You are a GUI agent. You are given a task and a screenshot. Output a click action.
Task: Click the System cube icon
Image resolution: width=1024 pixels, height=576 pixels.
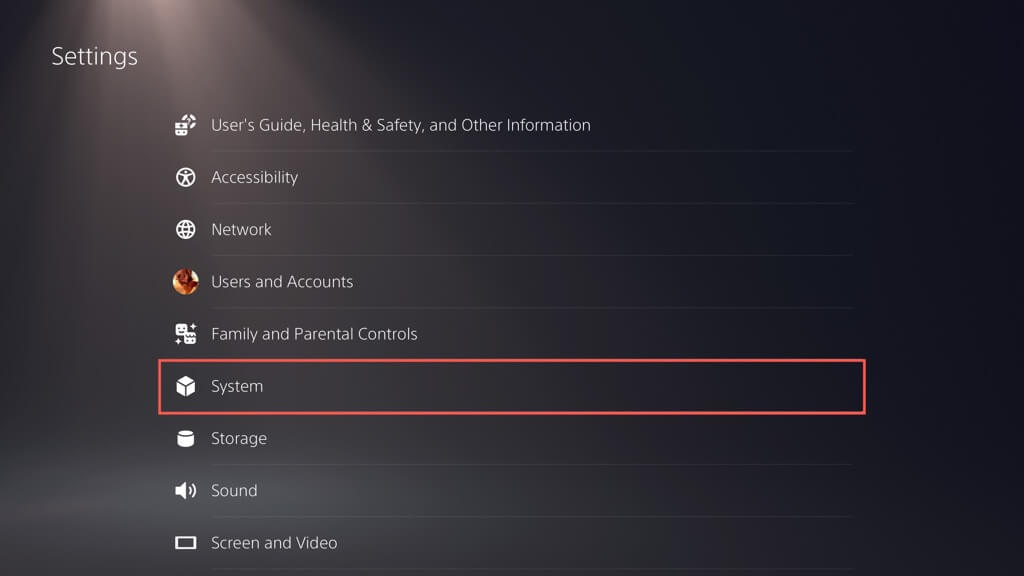tap(186, 386)
